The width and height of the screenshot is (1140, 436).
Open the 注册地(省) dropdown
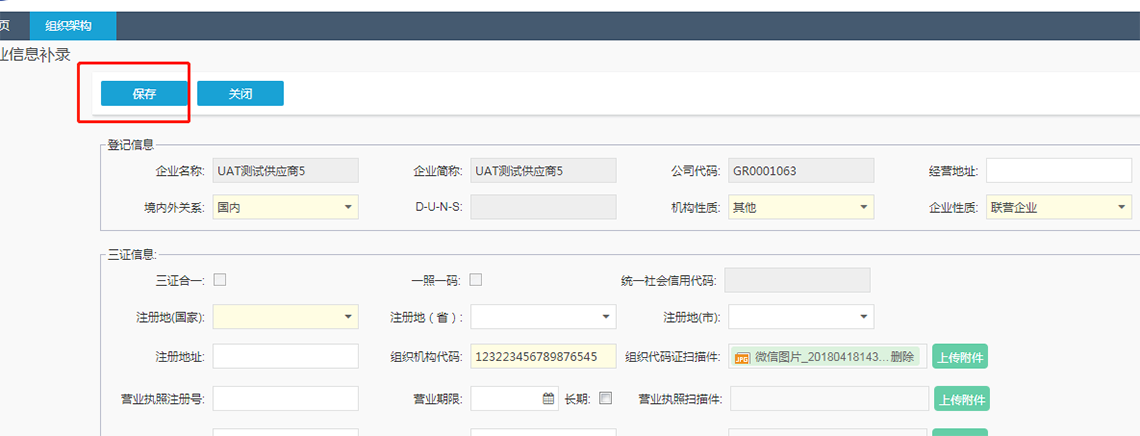tap(605, 317)
